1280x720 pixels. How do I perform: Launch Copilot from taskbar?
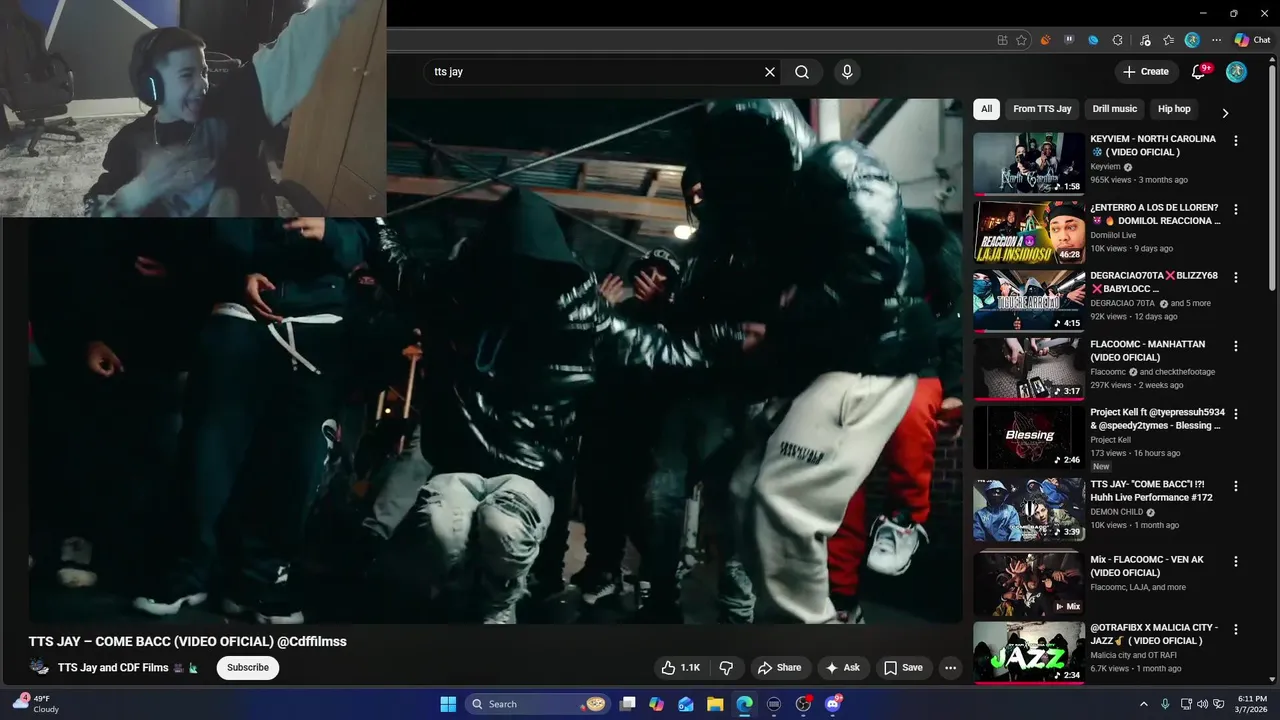656,704
